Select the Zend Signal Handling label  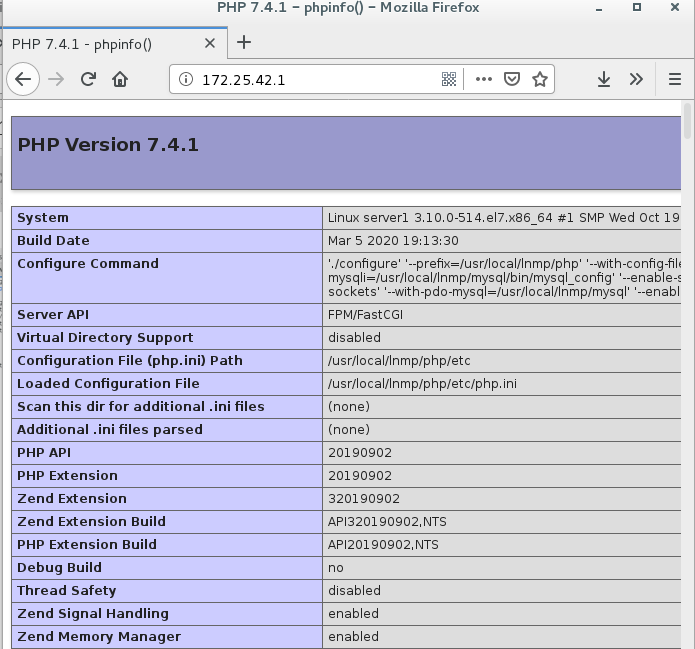(x=93, y=614)
